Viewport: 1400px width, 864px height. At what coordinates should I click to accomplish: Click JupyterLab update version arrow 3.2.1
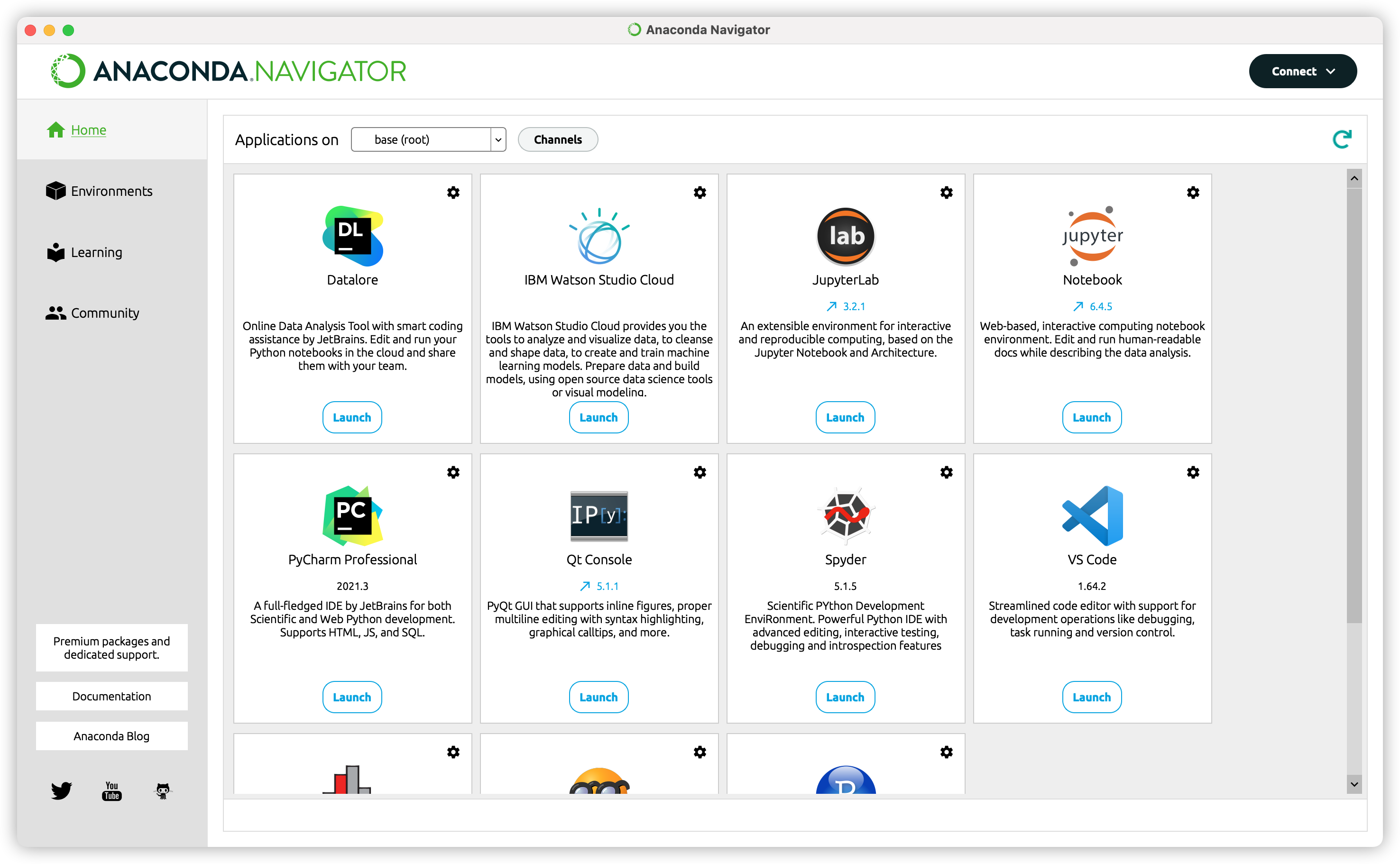(846, 306)
